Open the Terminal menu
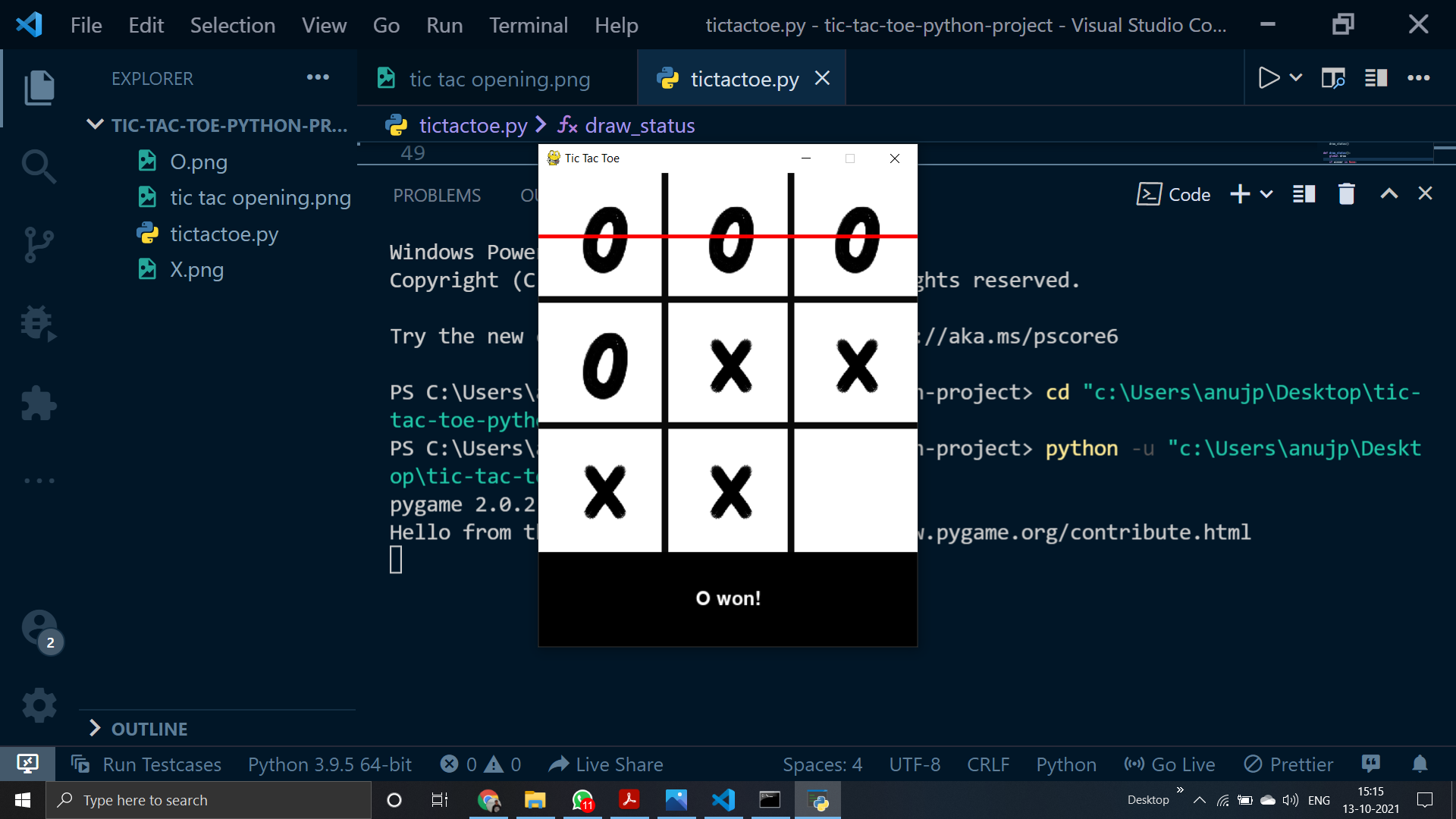This screenshot has height=819, width=1456. point(528,25)
